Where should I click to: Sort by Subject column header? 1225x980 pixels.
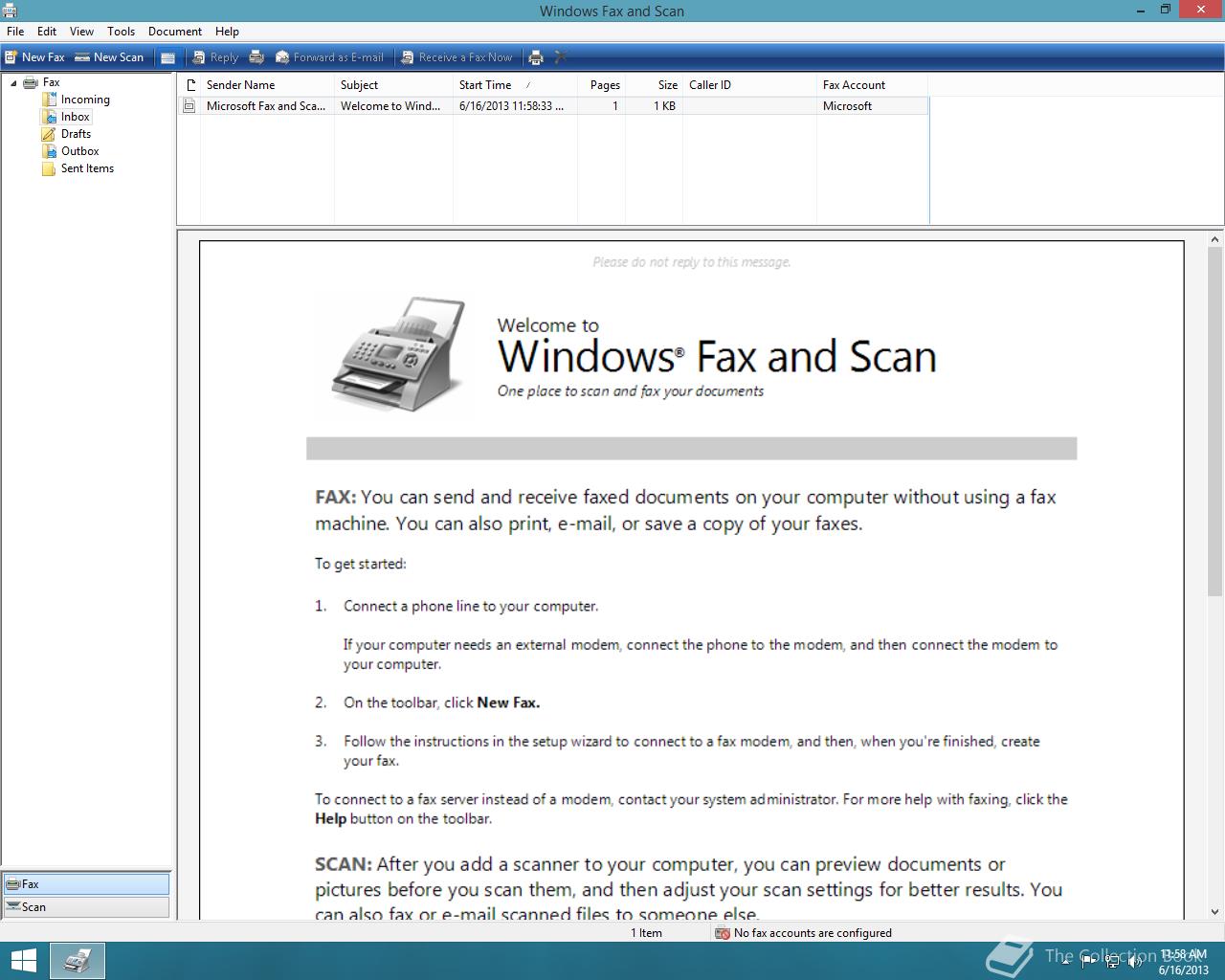[x=393, y=85]
